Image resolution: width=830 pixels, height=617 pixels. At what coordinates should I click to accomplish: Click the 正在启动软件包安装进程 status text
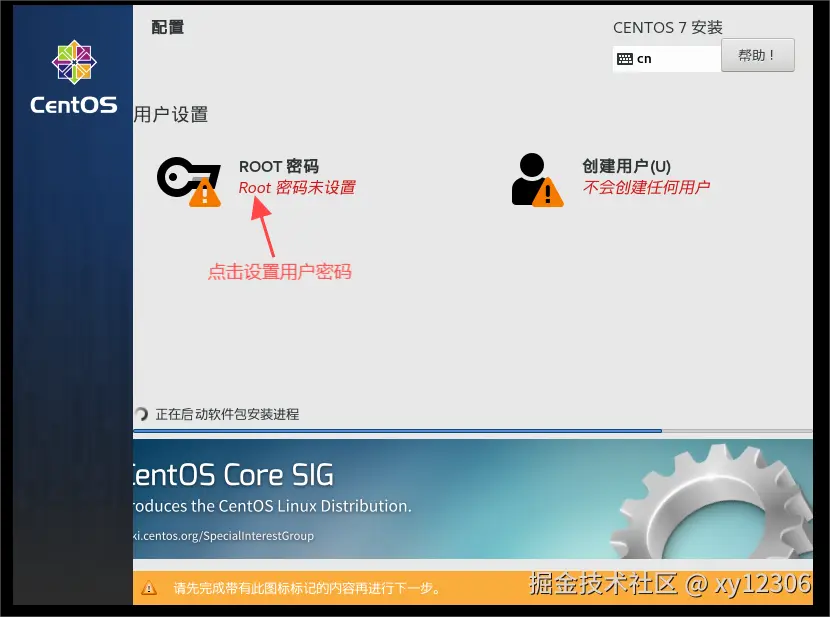coord(227,414)
